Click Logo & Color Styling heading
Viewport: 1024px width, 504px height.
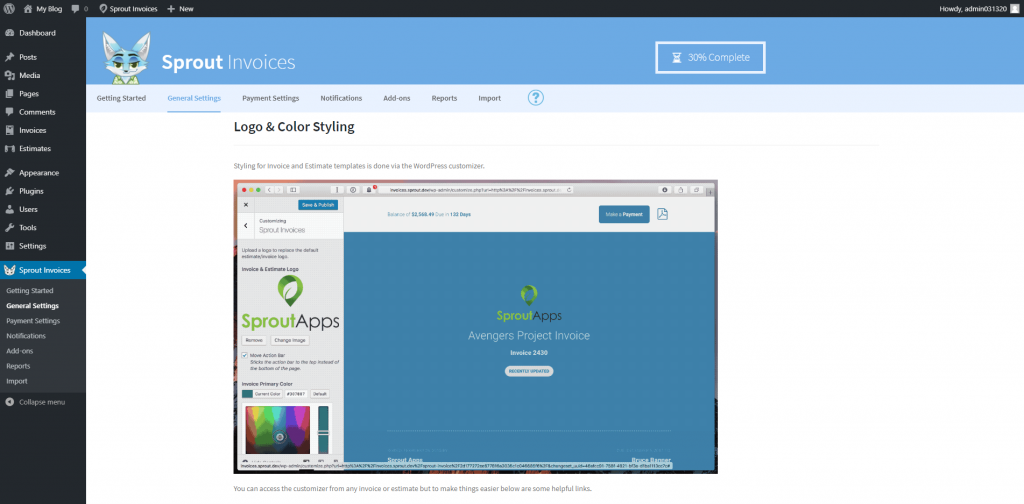pos(294,127)
